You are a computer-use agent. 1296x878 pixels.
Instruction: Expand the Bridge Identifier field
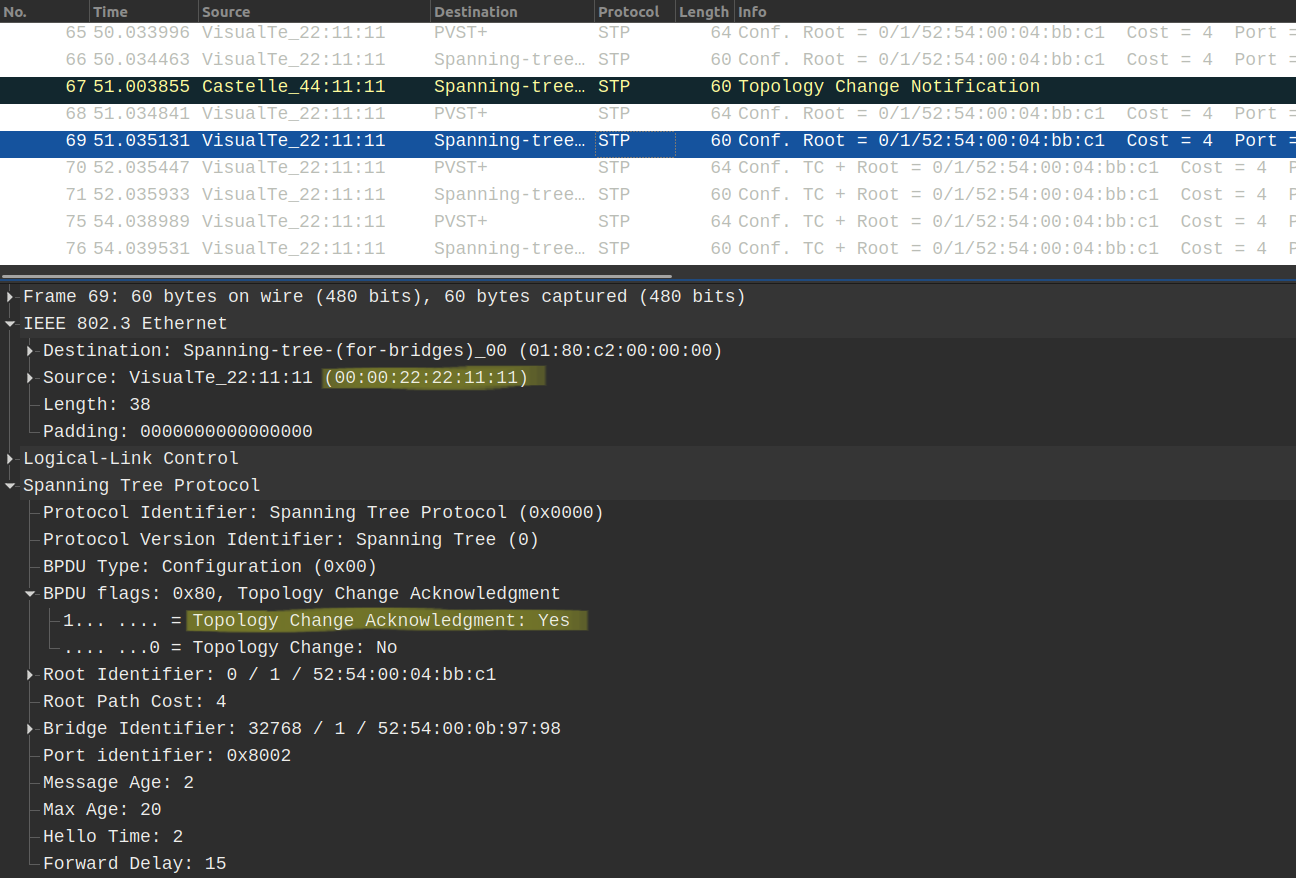[x=31, y=729]
